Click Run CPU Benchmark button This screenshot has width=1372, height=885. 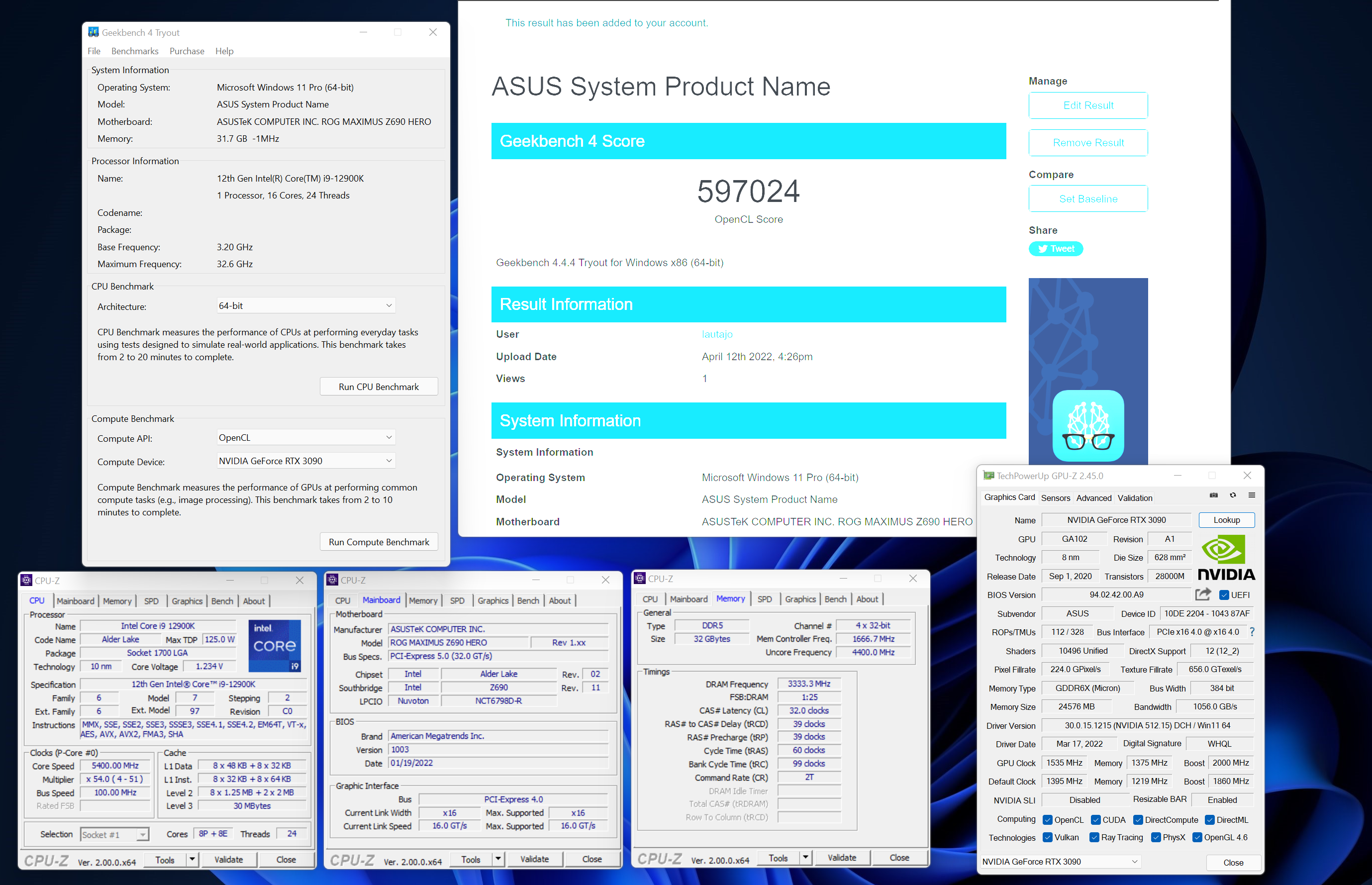[379, 387]
